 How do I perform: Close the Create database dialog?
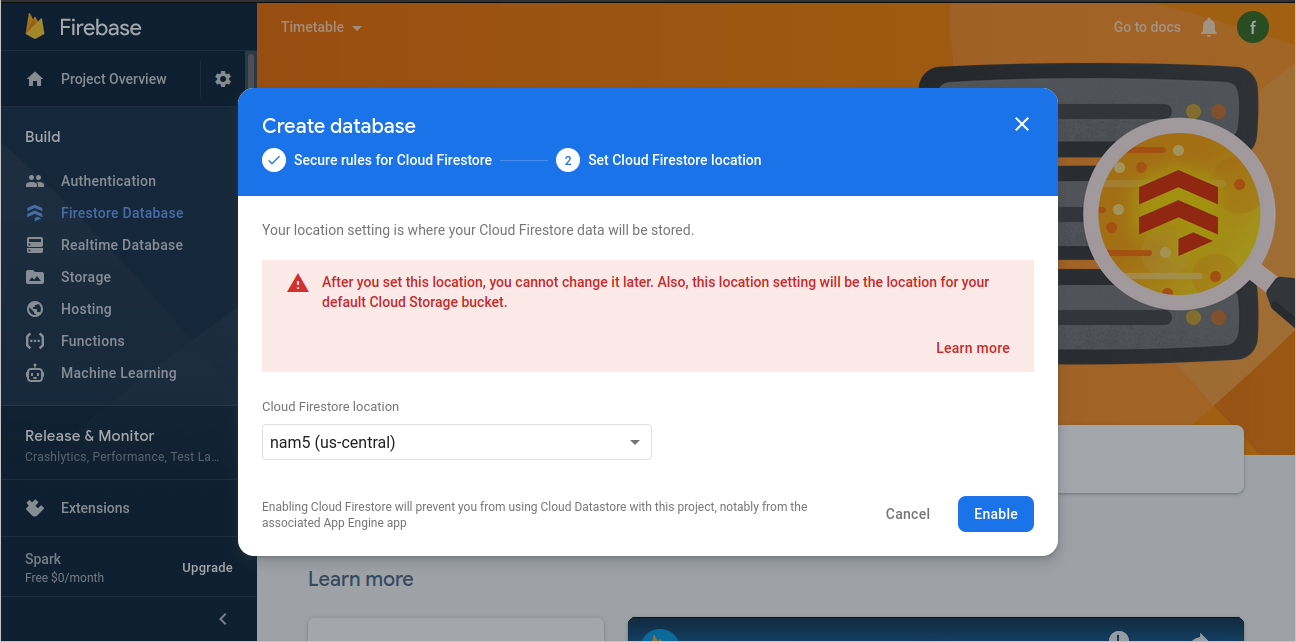(1022, 124)
